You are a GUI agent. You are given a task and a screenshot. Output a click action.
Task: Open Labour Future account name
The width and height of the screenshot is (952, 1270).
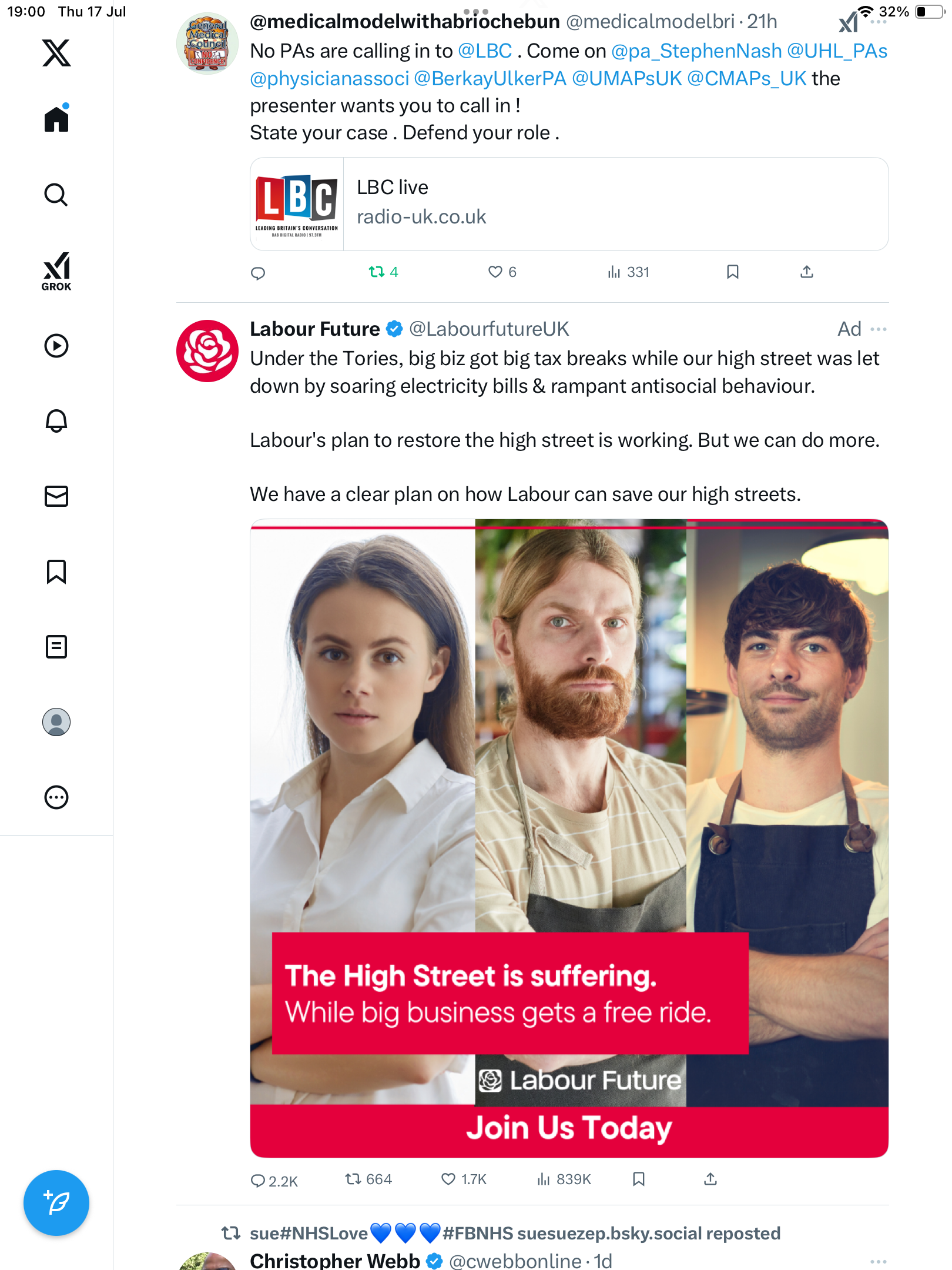(x=315, y=329)
